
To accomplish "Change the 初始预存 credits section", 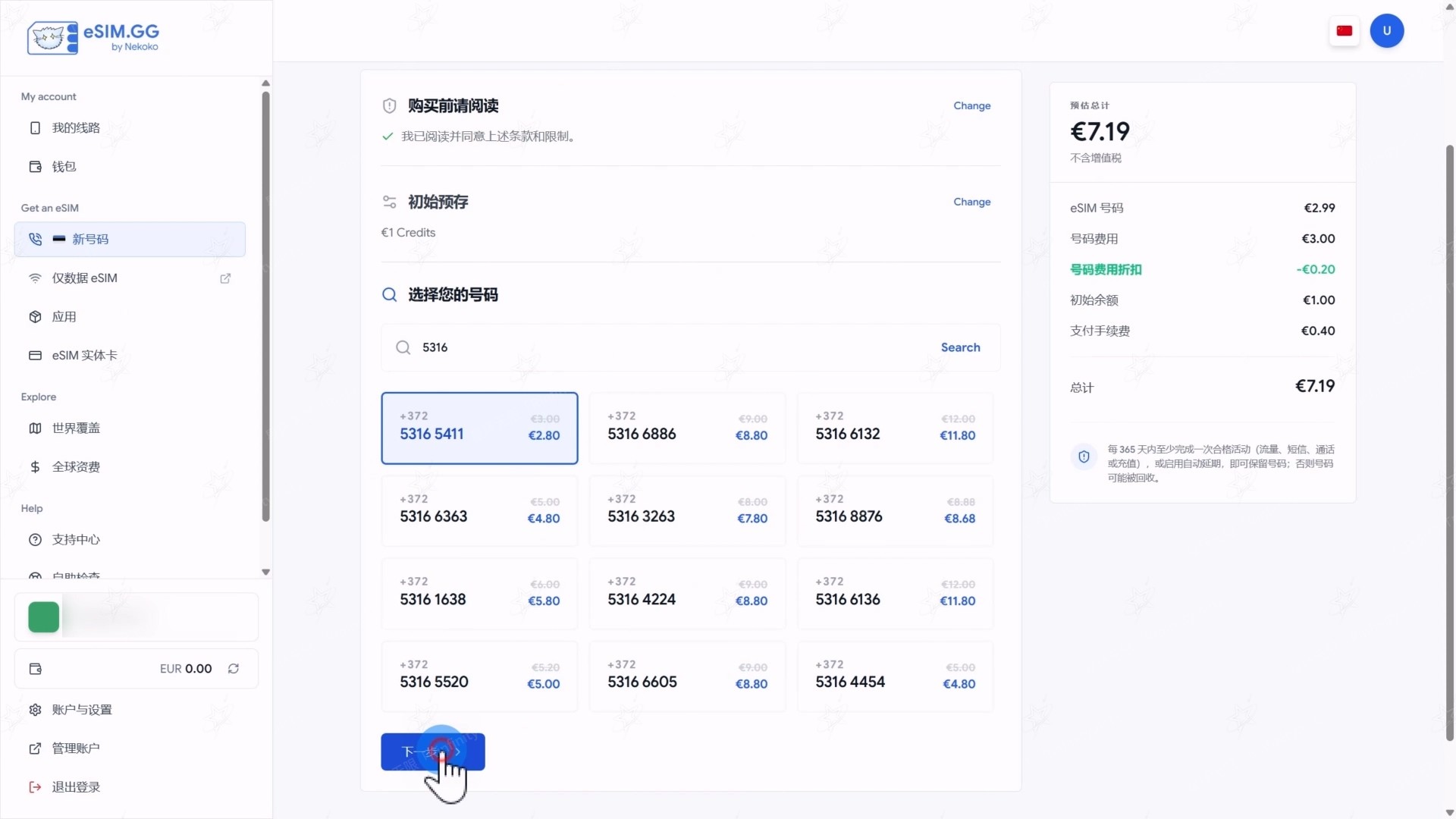I will click(x=971, y=202).
